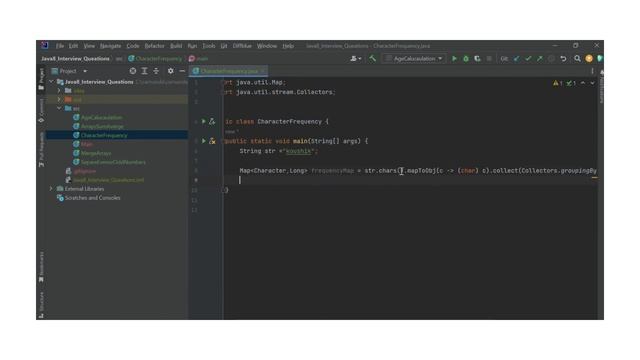
Task: Build the project with hammer icon
Action: (x=372, y=59)
